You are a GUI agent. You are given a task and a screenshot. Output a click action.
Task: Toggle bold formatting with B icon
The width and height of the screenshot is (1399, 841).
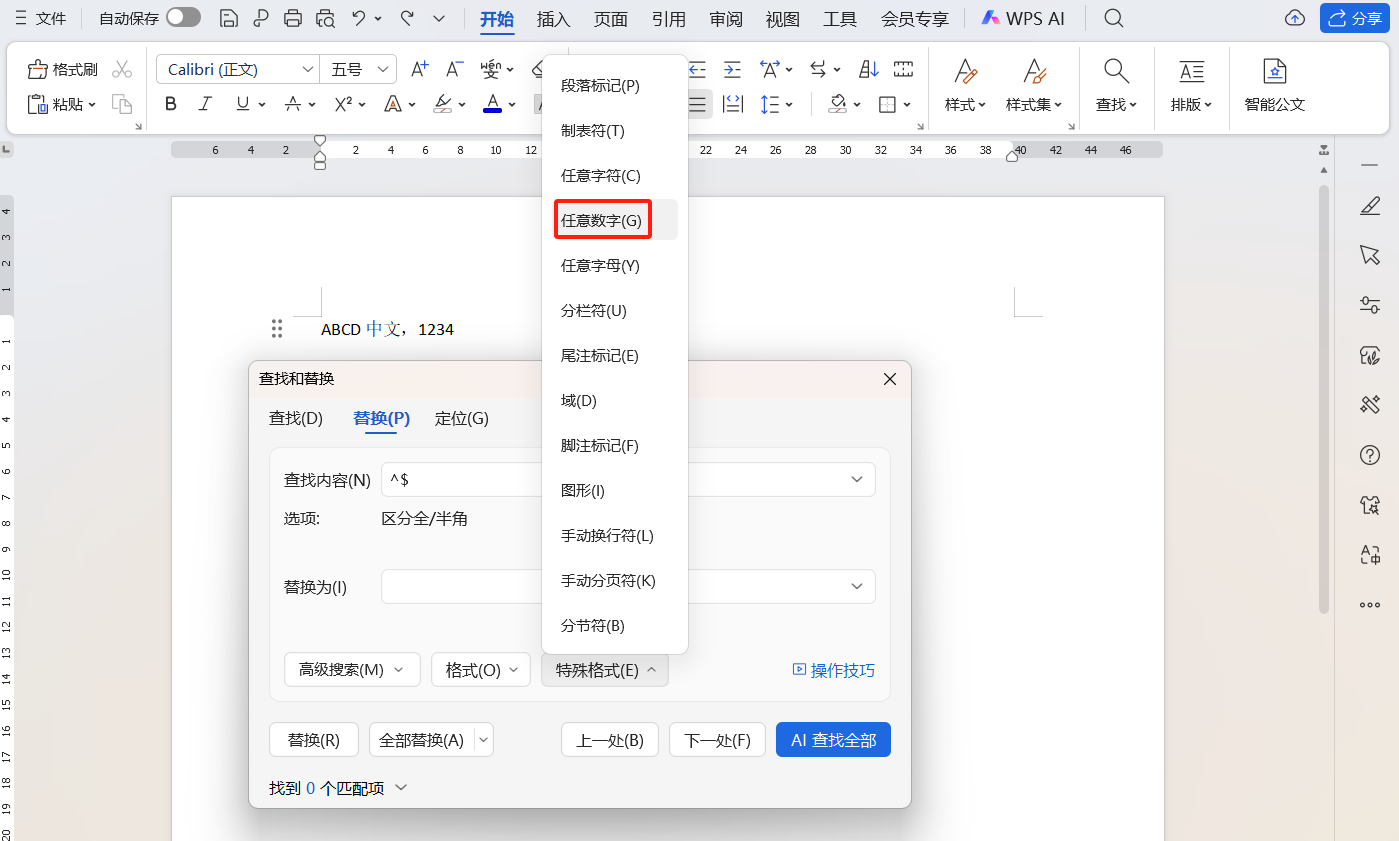[170, 103]
